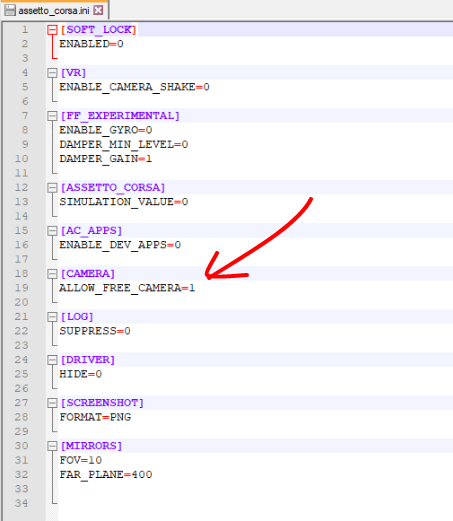Collapse the [FF_EXPERIMENTAL] fold marker
Screen dimensions: 453x521
pos(52,116)
